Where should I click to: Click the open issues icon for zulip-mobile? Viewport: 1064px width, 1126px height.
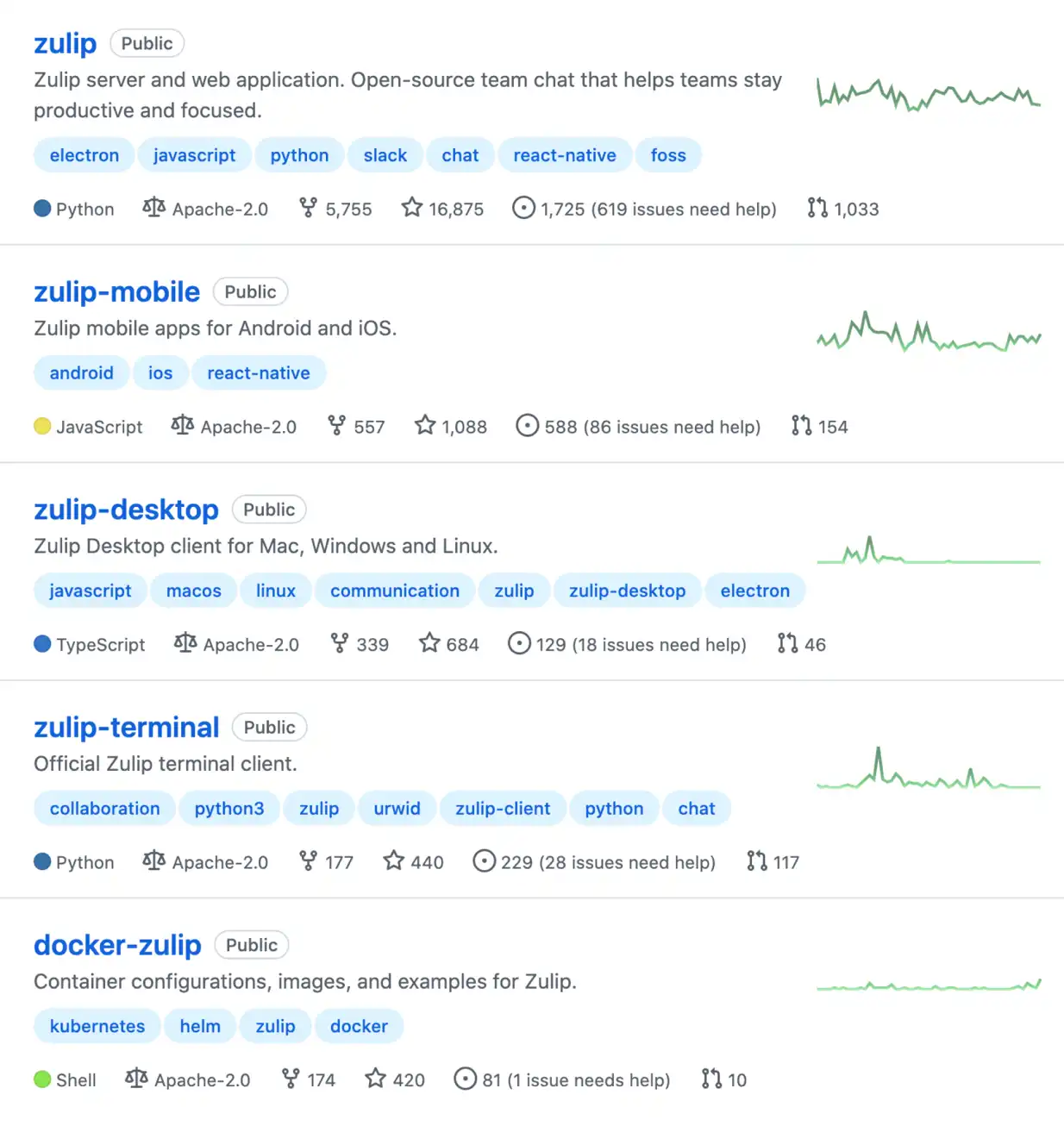click(x=527, y=426)
